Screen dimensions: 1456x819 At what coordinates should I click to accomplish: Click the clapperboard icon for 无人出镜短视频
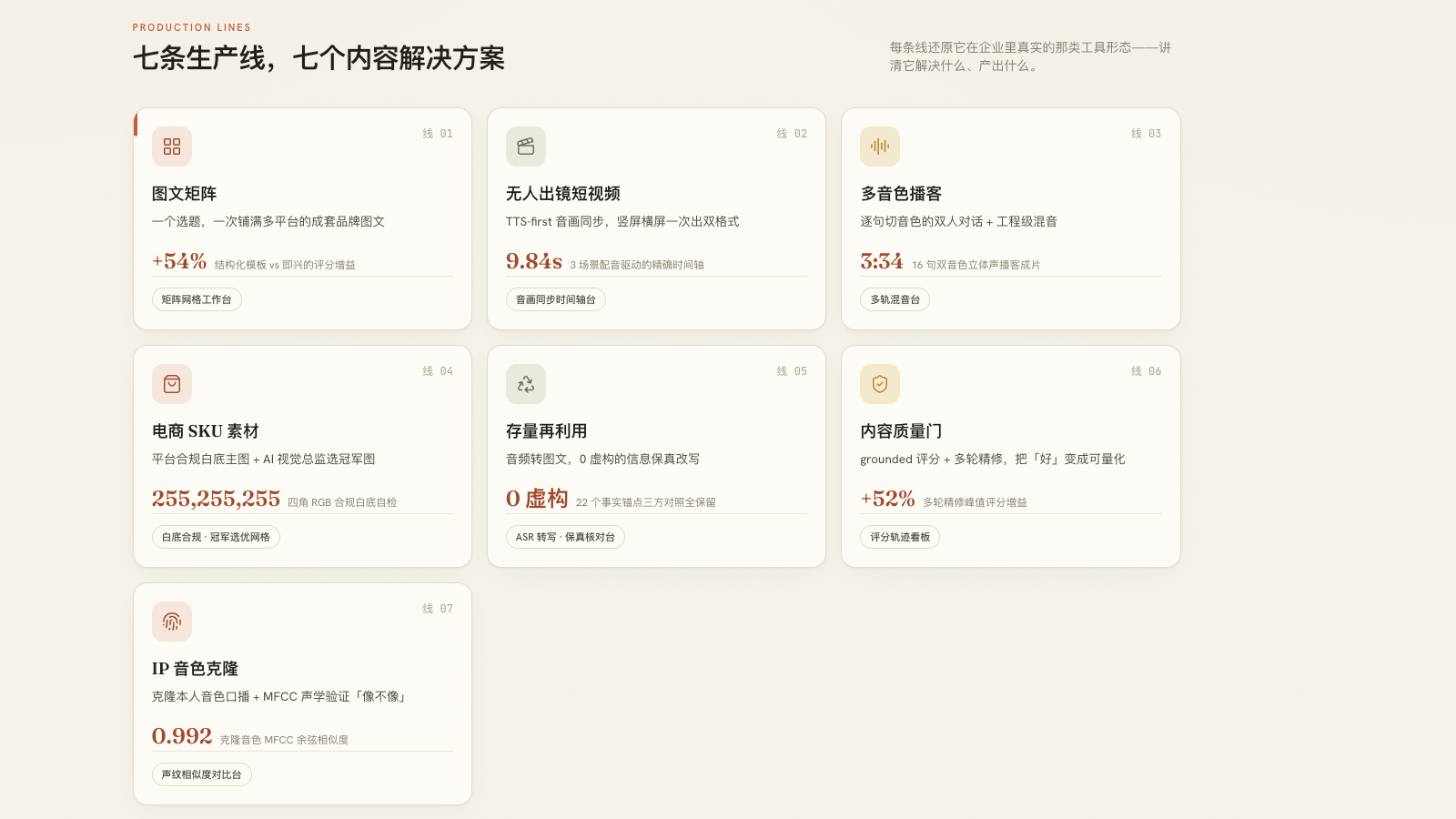click(526, 147)
